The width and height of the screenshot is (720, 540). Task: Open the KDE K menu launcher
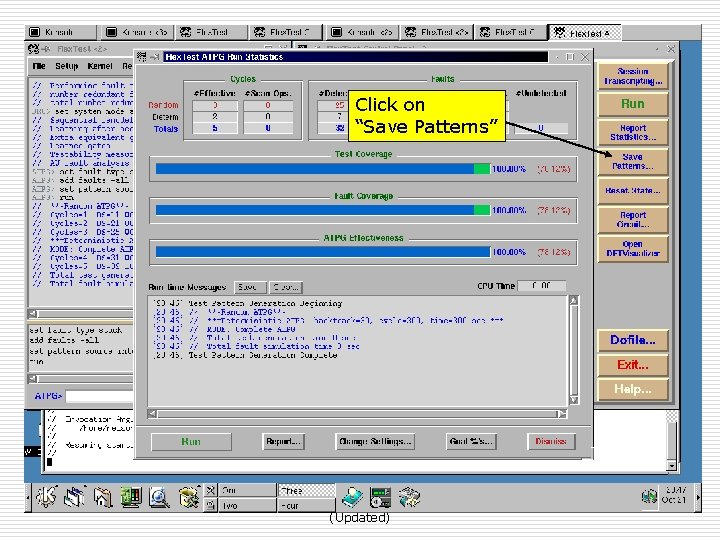[x=46, y=497]
